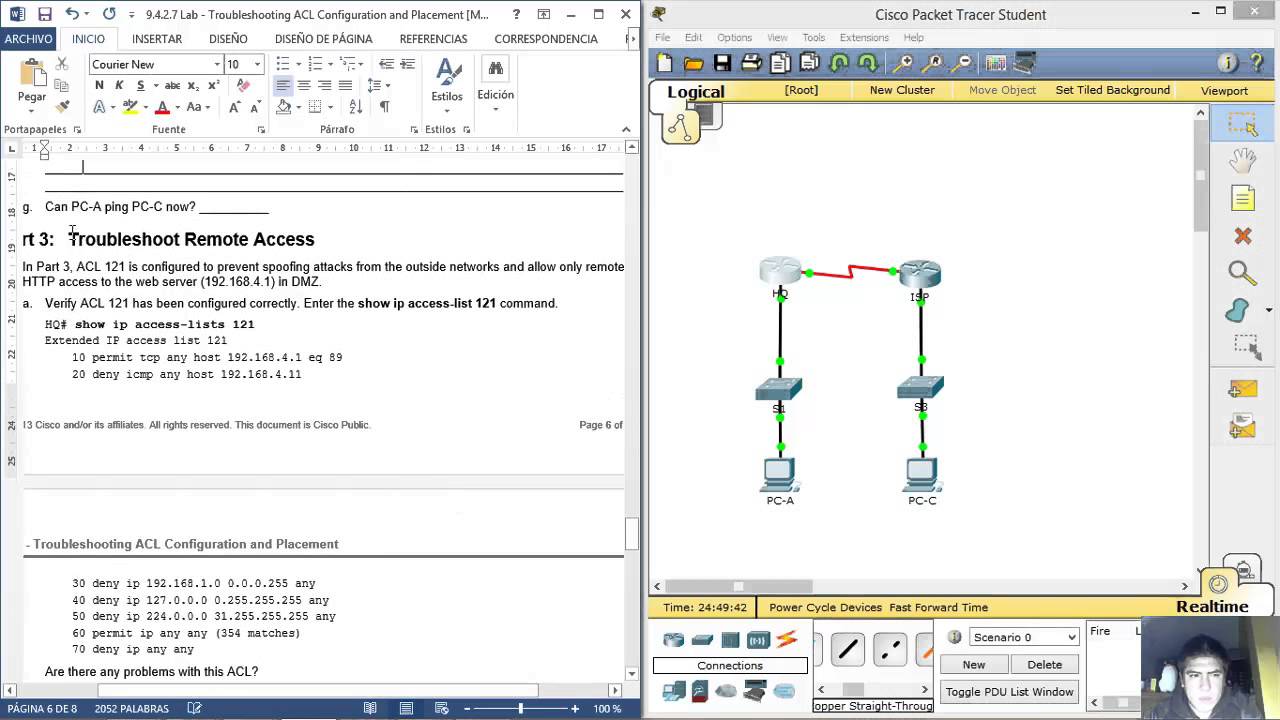Select Switches device category icon
This screenshot has height=720, width=1280.
click(x=702, y=640)
